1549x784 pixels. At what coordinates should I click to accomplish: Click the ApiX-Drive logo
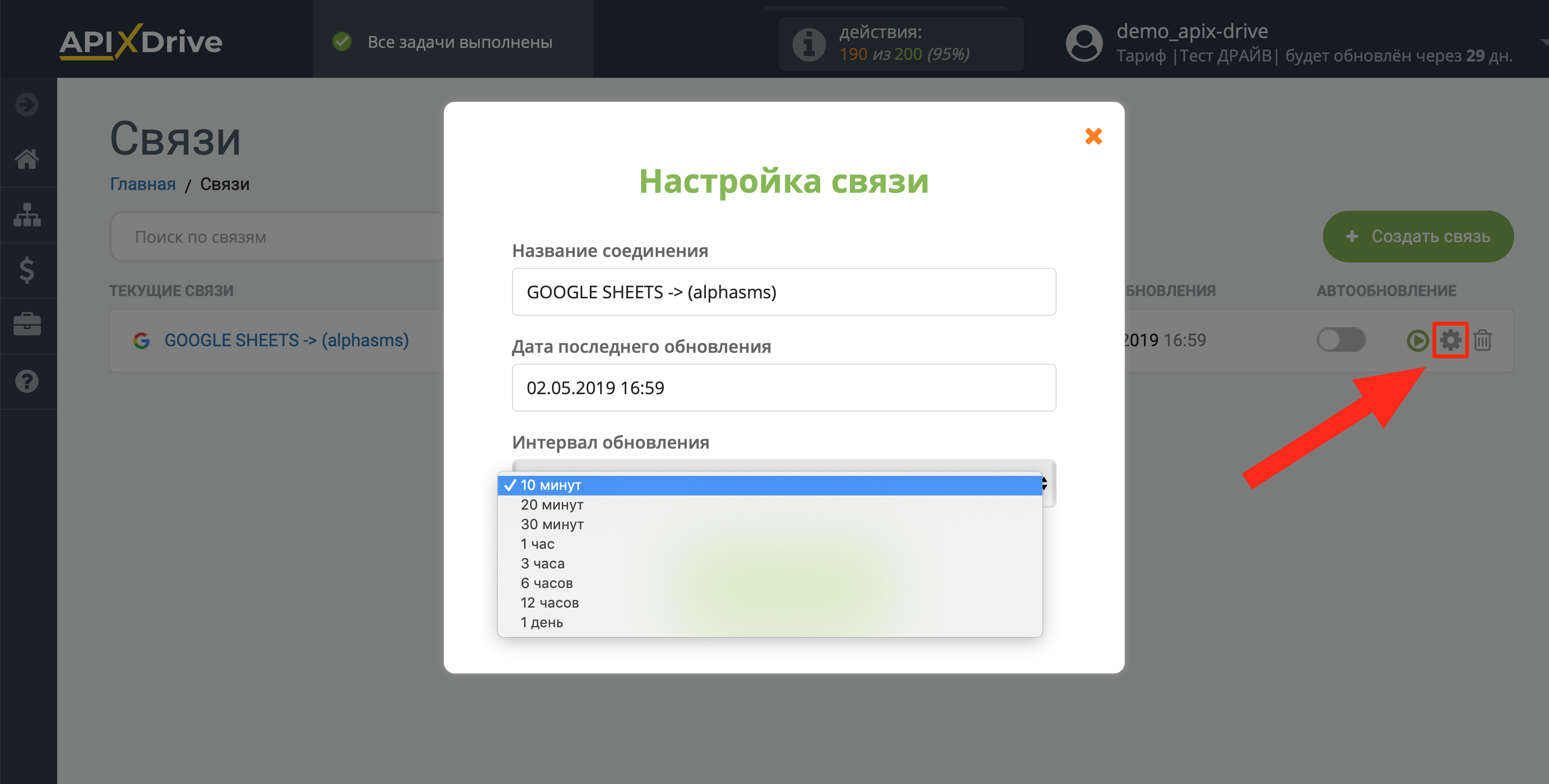pyautogui.click(x=141, y=41)
